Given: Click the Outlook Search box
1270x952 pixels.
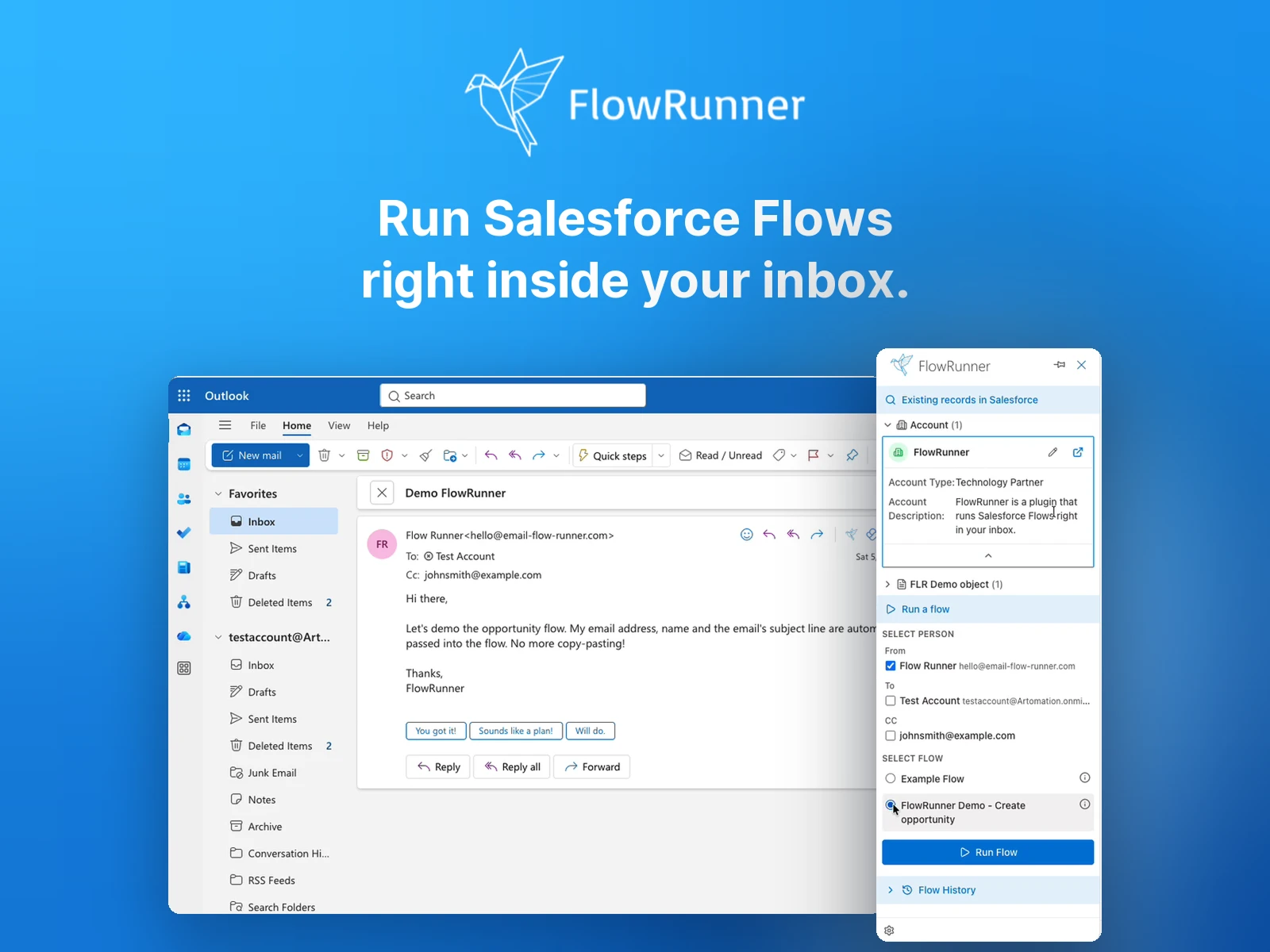Looking at the screenshot, I should [513, 396].
